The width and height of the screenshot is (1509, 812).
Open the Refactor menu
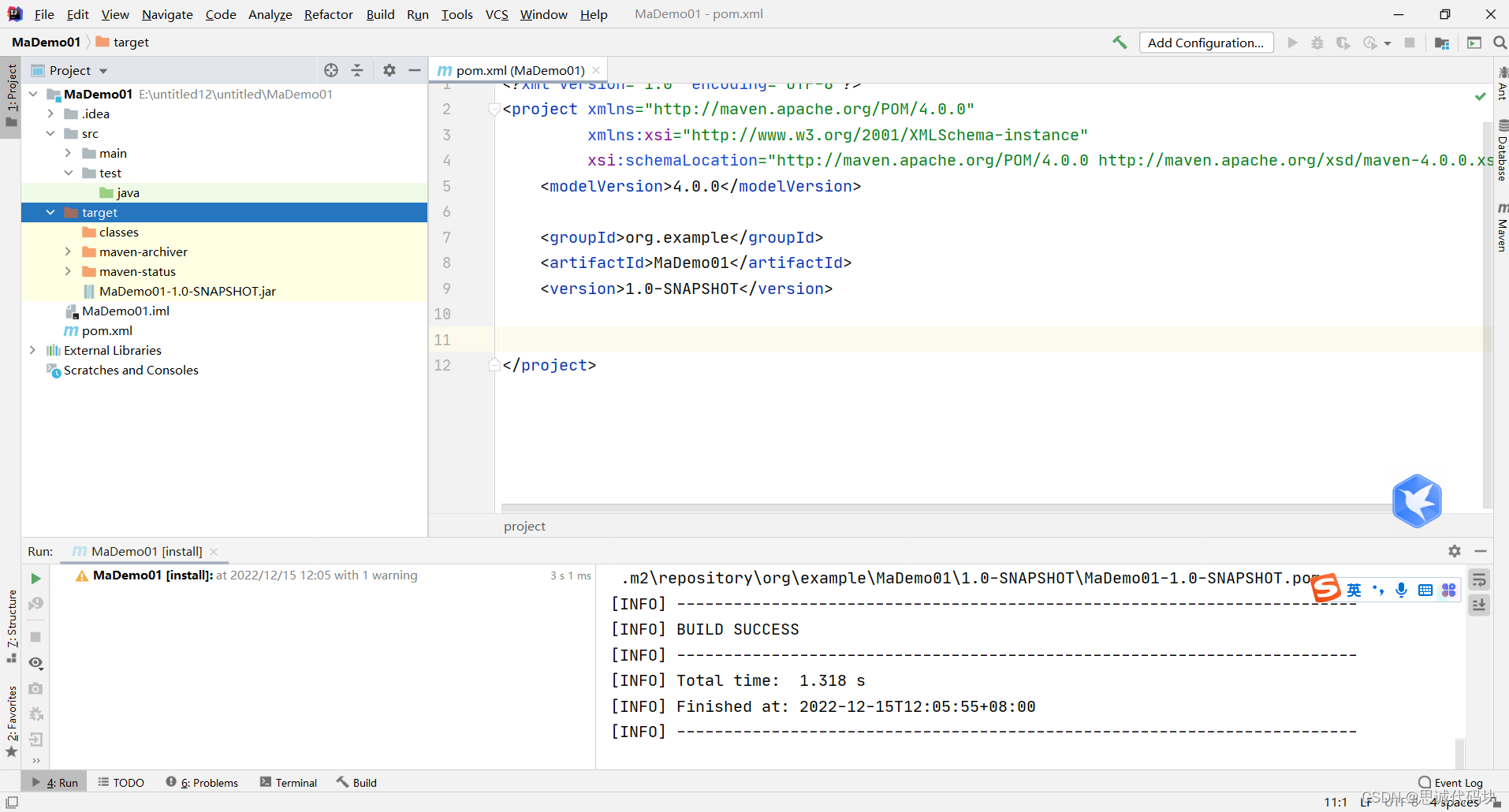pyautogui.click(x=329, y=14)
